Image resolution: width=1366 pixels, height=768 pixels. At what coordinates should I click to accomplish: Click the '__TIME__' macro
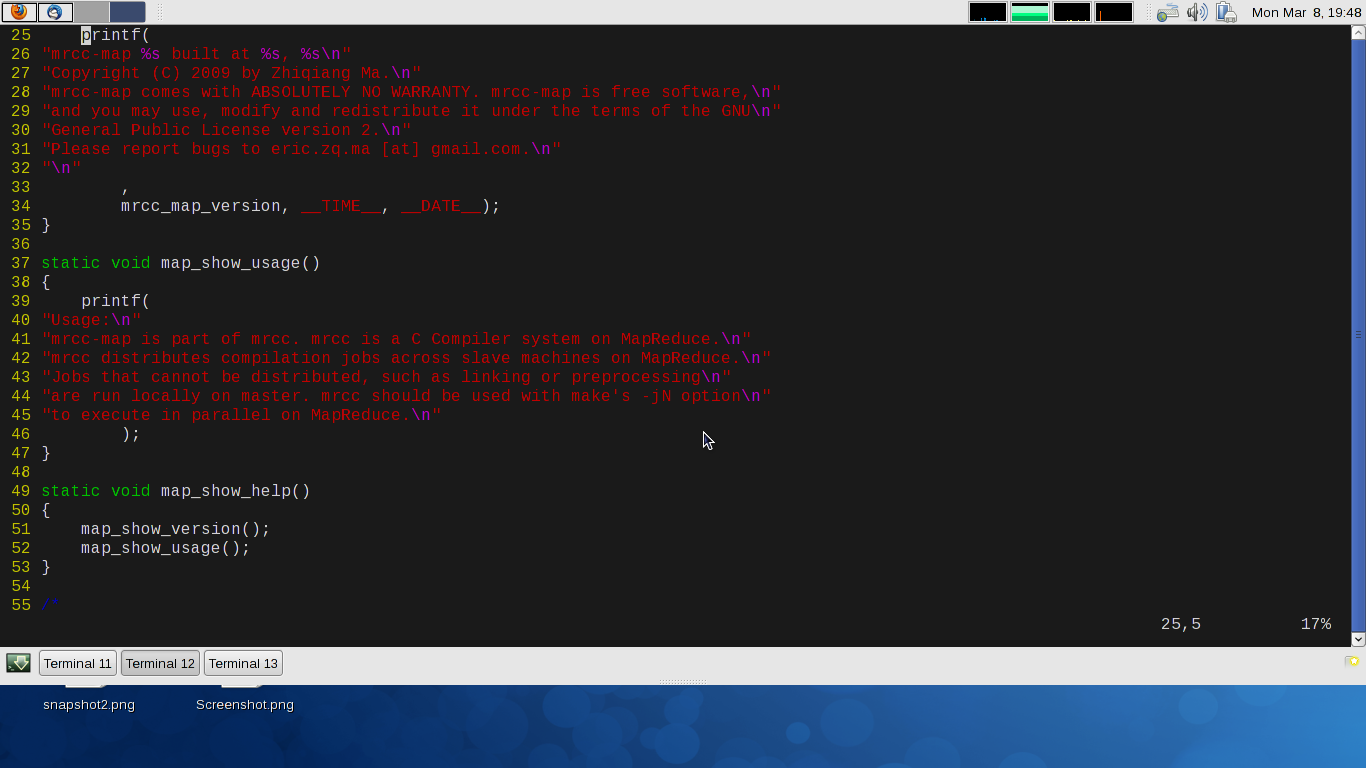[341, 206]
